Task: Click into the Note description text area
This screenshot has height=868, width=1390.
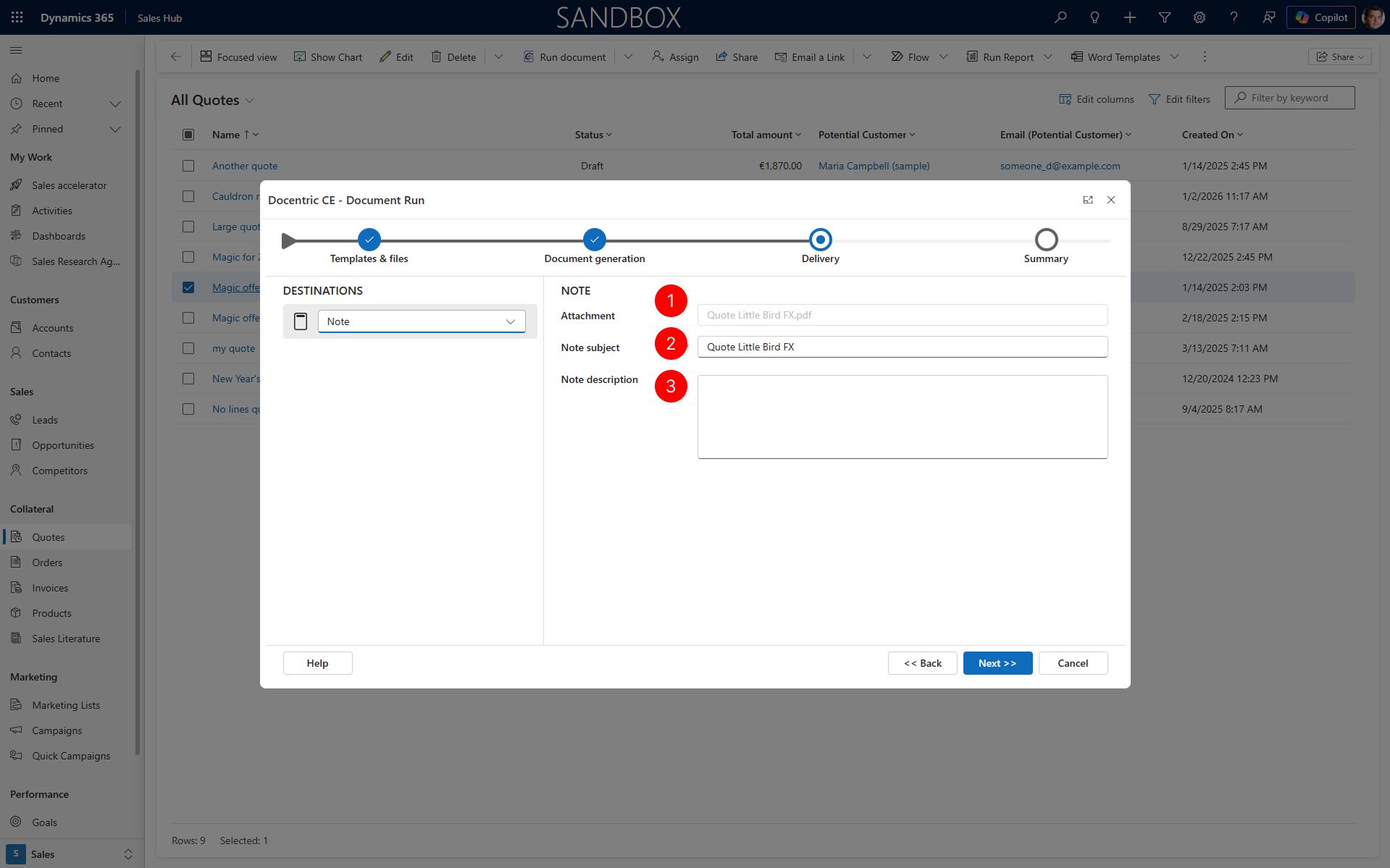Action: [x=902, y=417]
